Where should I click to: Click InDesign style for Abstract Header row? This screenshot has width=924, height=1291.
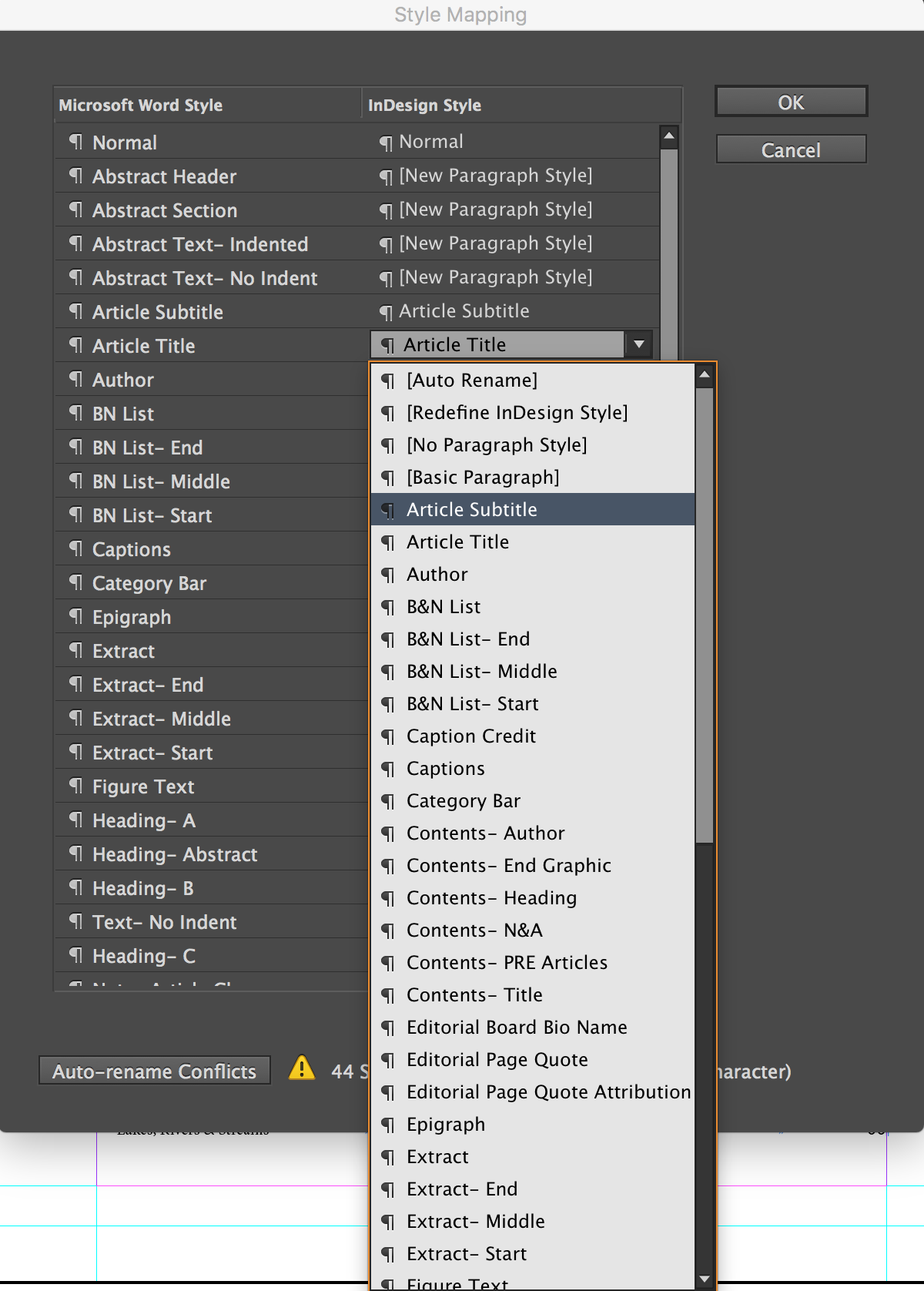(487, 176)
